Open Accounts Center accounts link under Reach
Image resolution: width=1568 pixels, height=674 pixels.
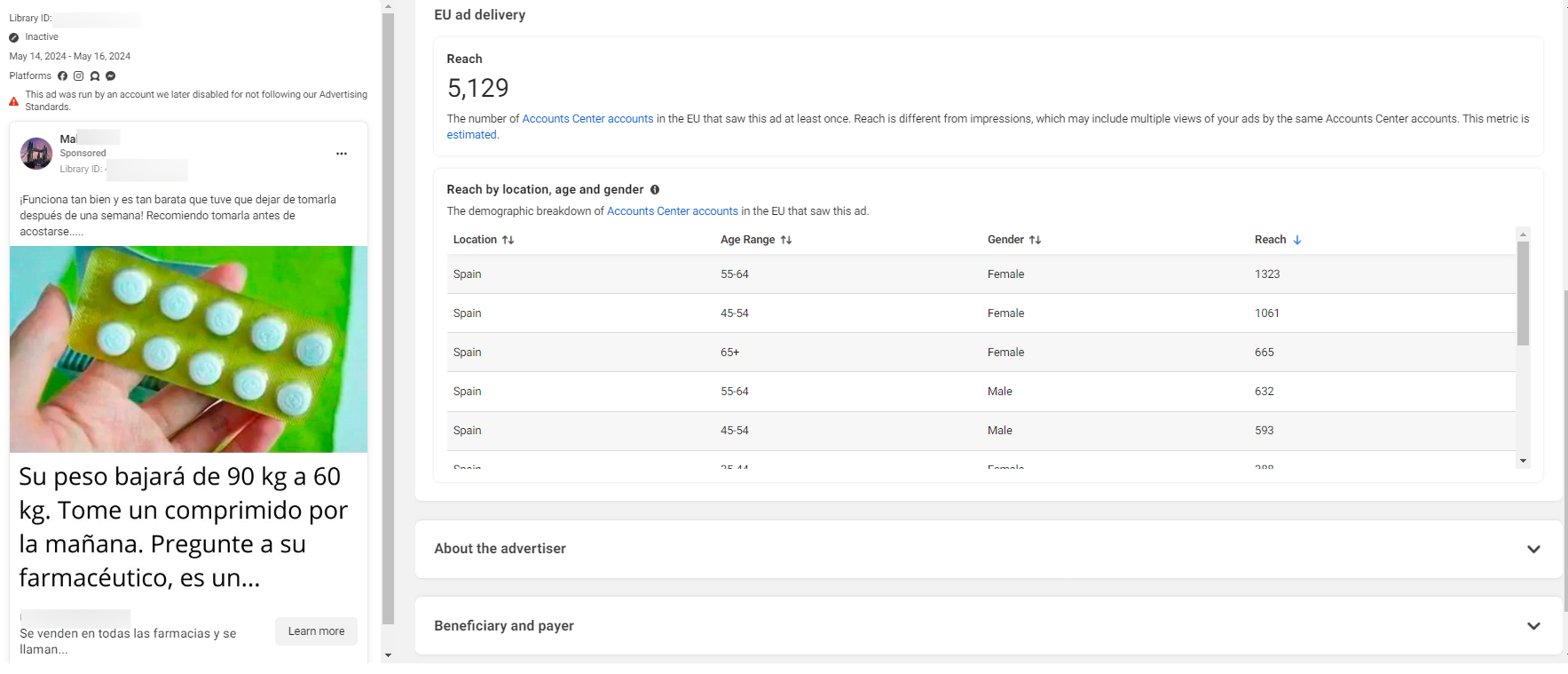click(x=587, y=119)
